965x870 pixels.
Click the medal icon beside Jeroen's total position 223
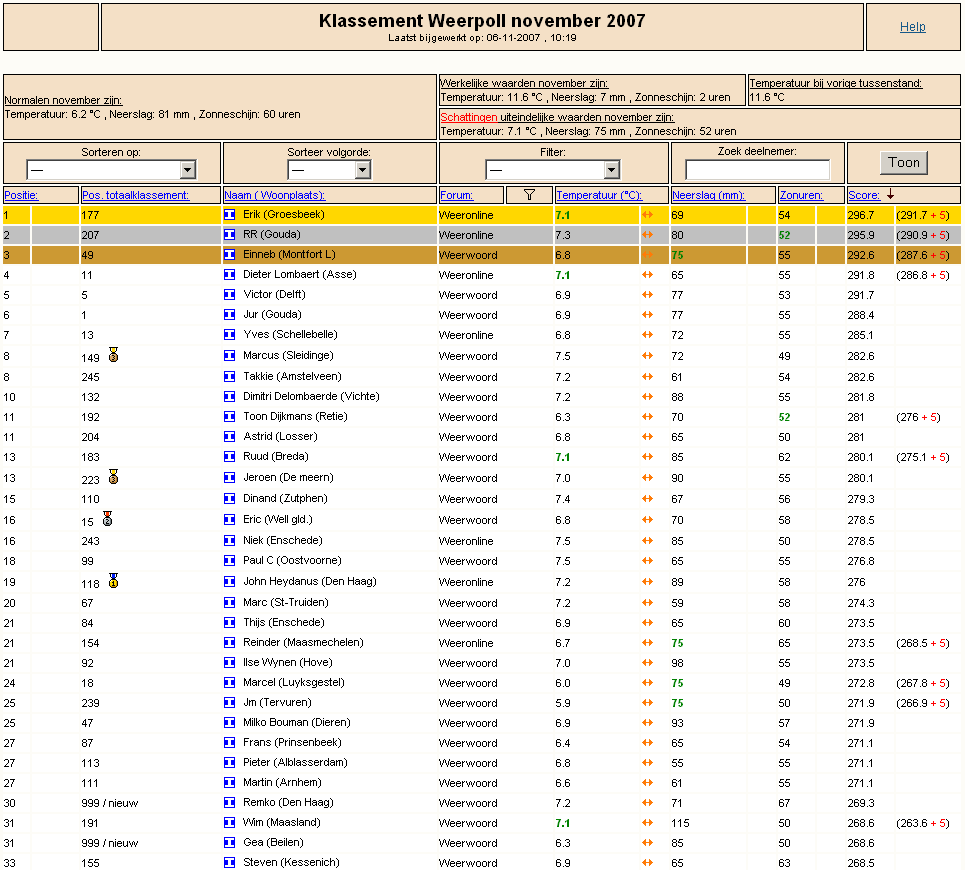113,476
